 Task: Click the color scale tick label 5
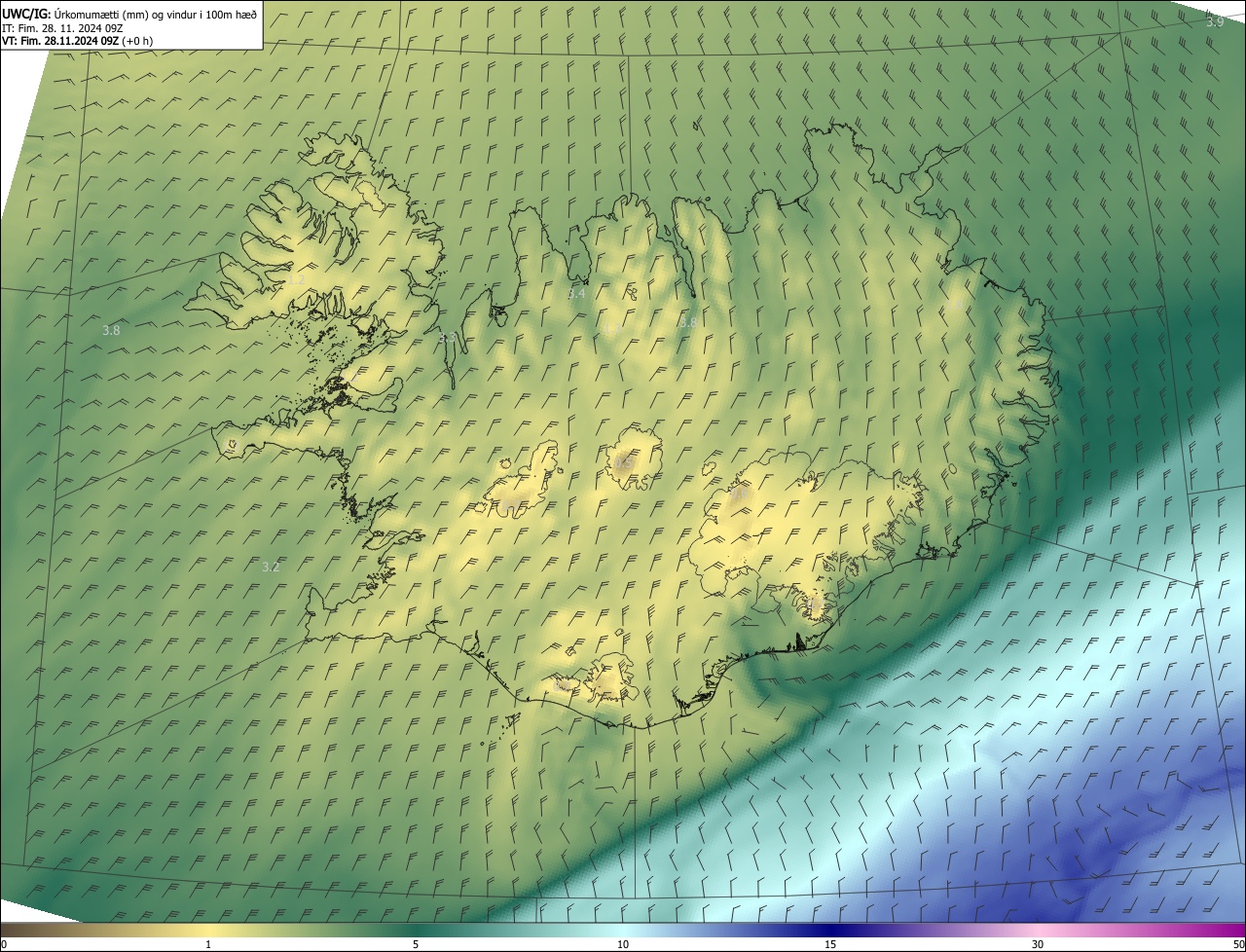click(416, 944)
